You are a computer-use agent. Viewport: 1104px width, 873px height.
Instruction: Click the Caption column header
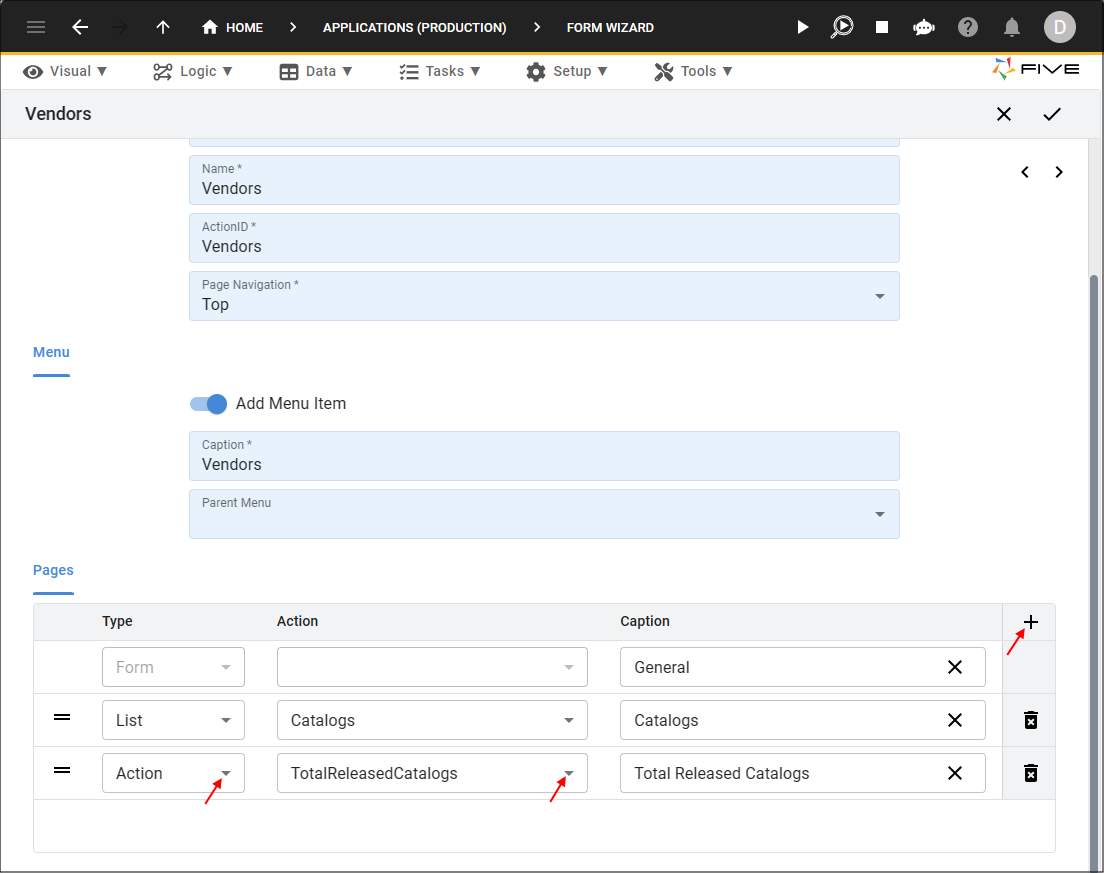(645, 621)
